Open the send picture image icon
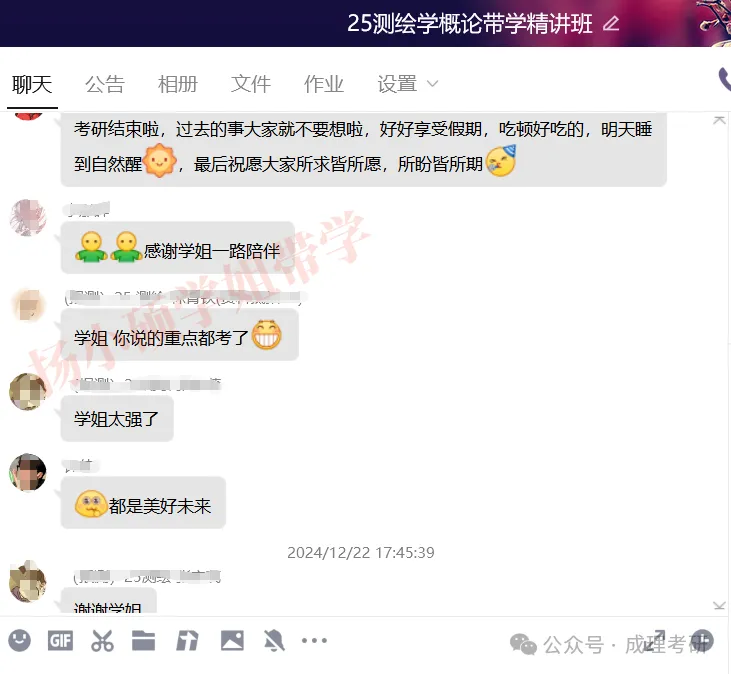Image resolution: width=731 pixels, height=674 pixels. 232,640
